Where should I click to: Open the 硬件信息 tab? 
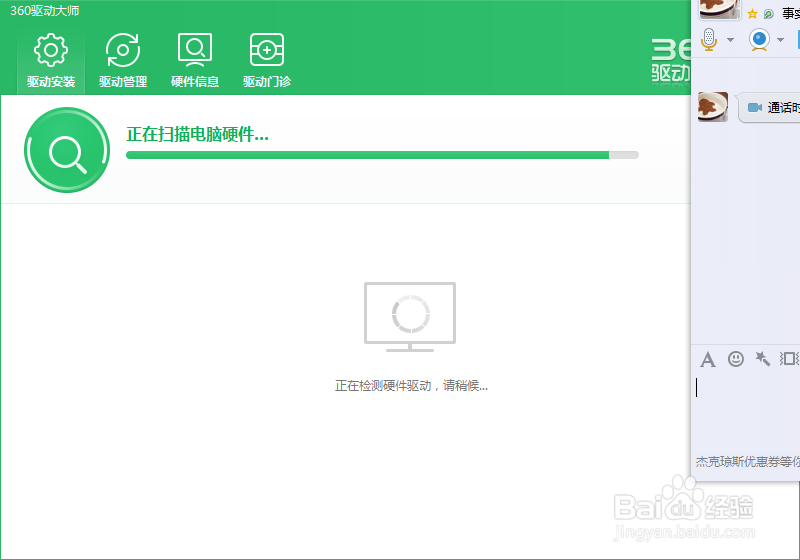(195, 60)
